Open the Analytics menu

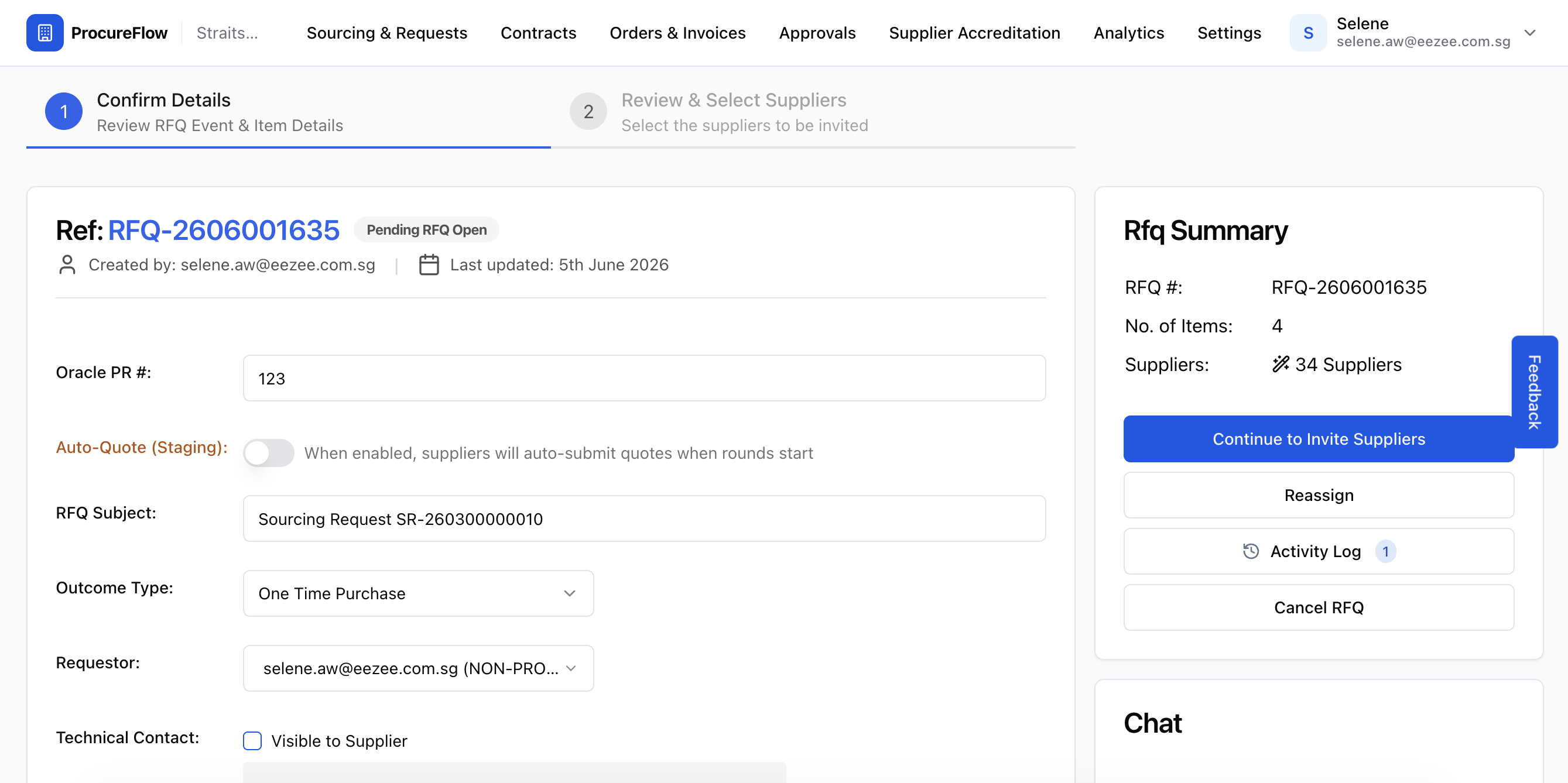tap(1128, 33)
